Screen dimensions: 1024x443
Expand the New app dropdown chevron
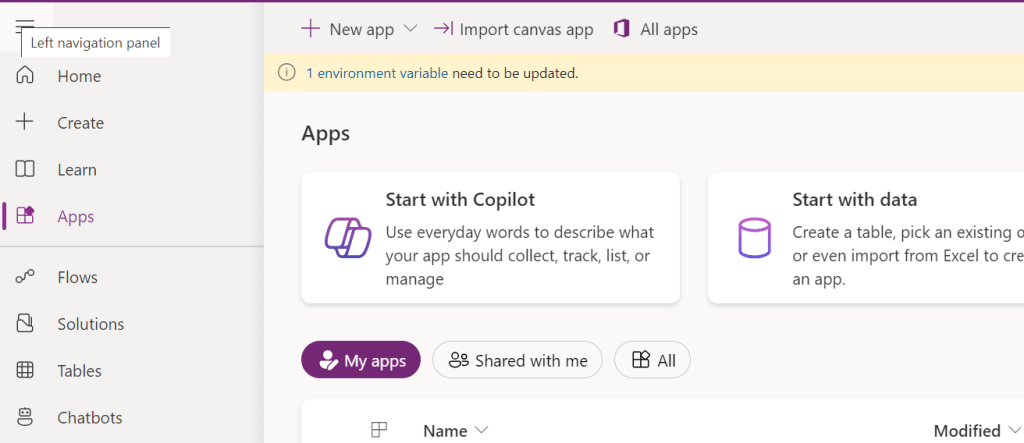pyautogui.click(x=410, y=29)
